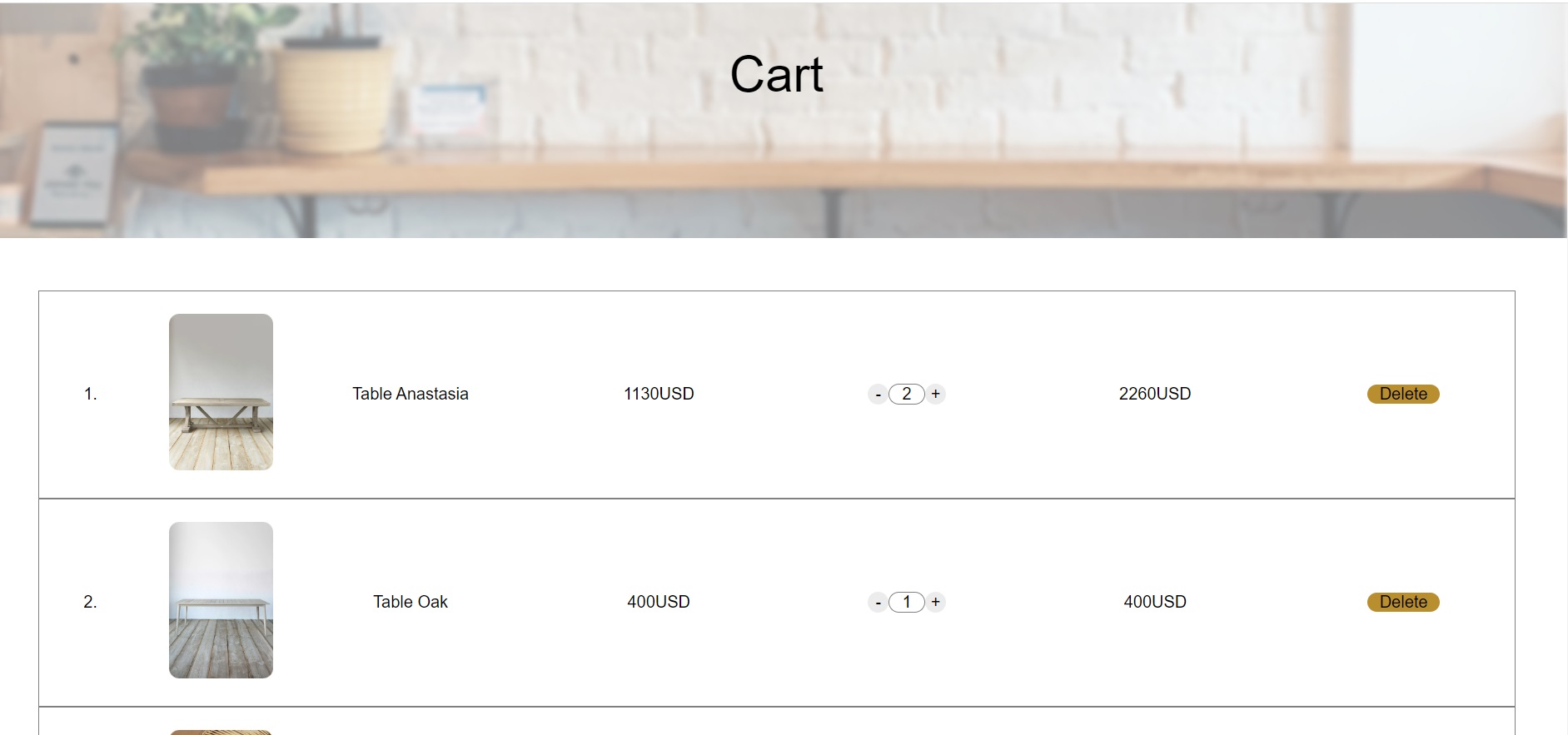Open the Table Oak product thumbnail
The width and height of the screenshot is (1568, 735).
click(221, 600)
